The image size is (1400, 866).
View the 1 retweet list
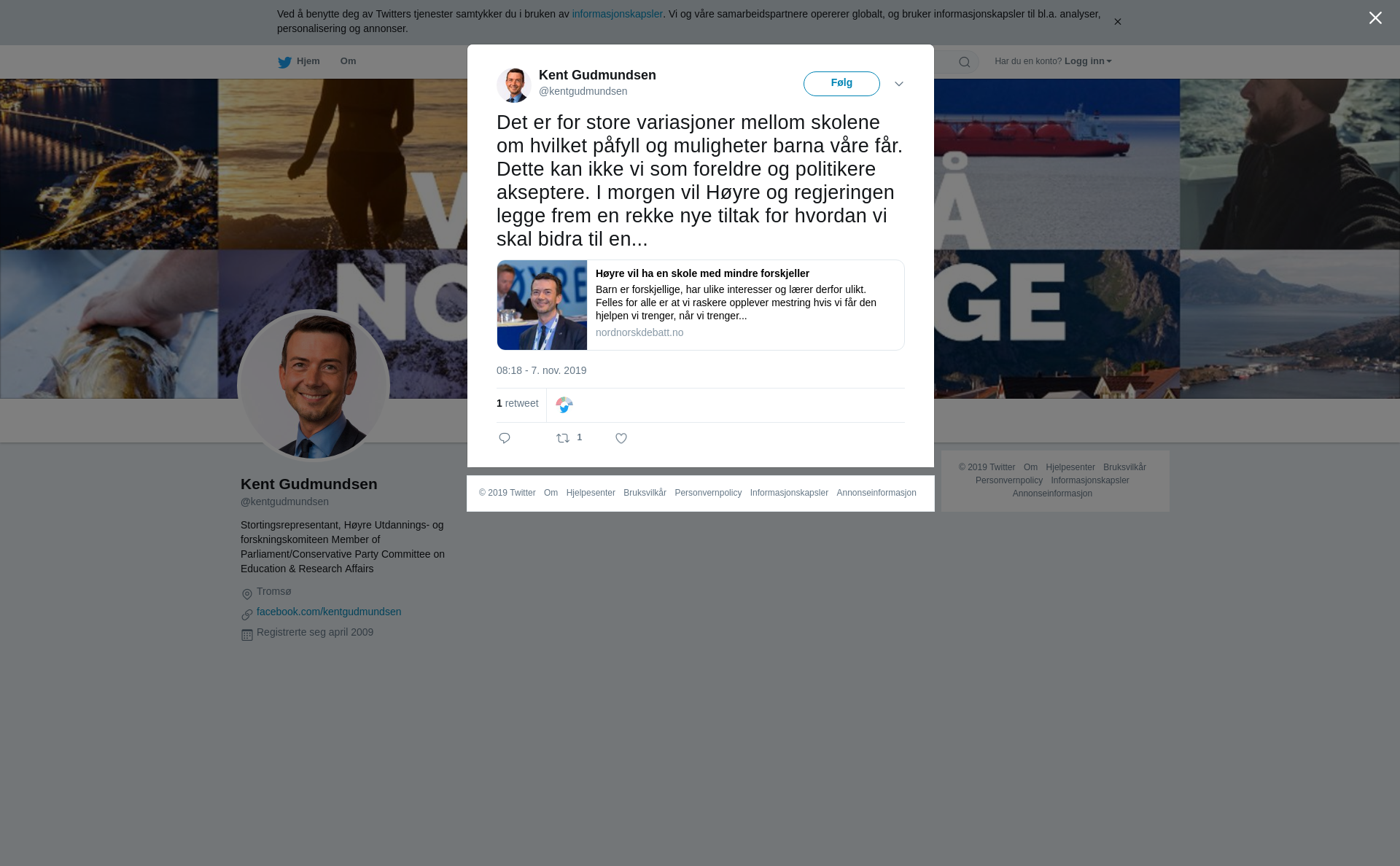[517, 403]
